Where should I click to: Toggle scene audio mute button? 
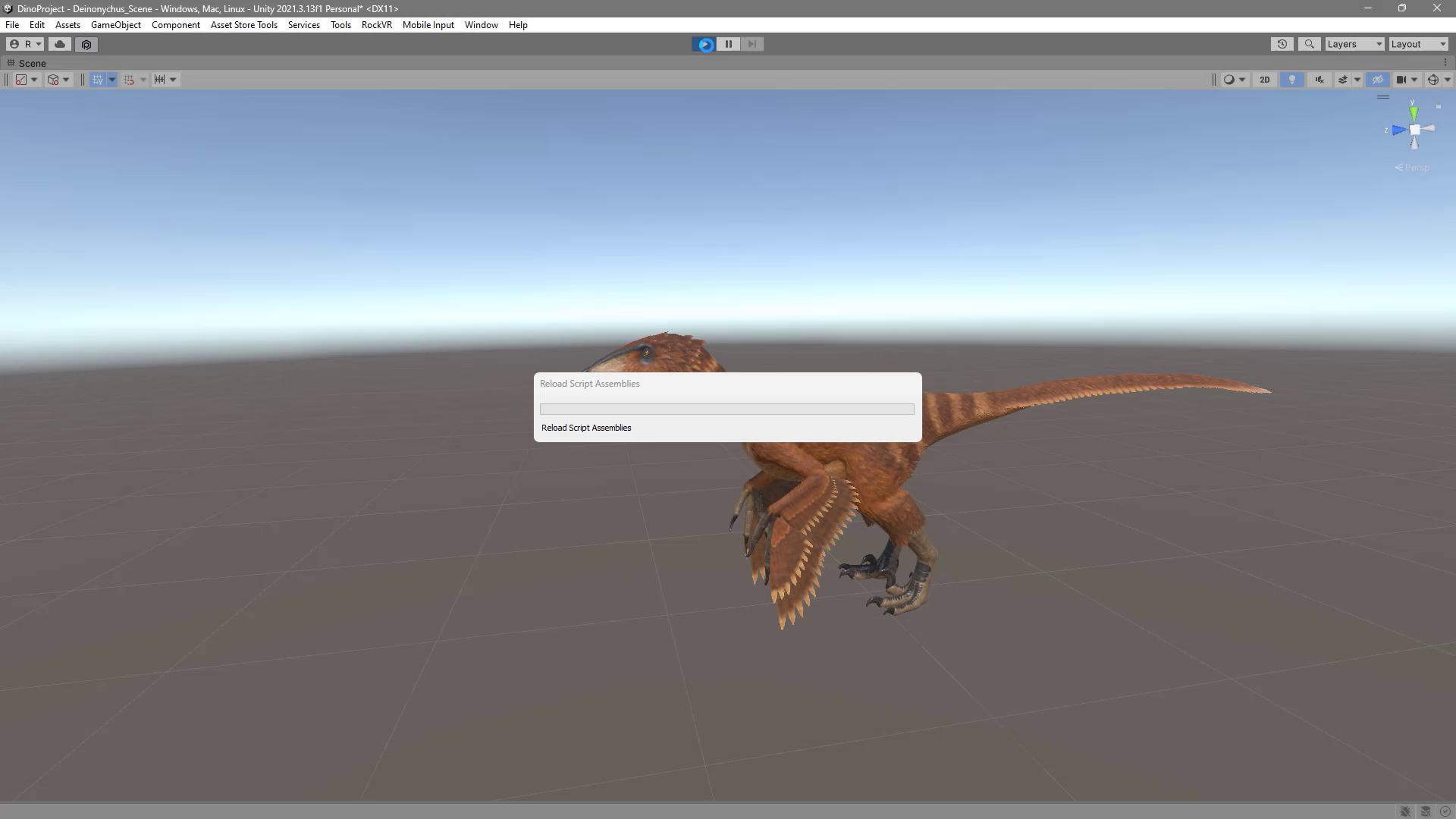(x=1319, y=80)
